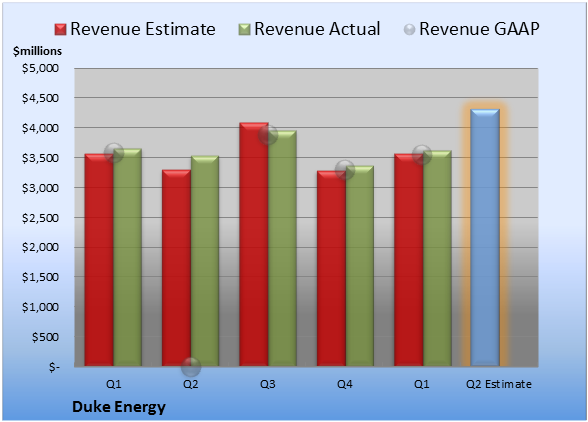Click the '$5,000' axis value

coord(40,68)
